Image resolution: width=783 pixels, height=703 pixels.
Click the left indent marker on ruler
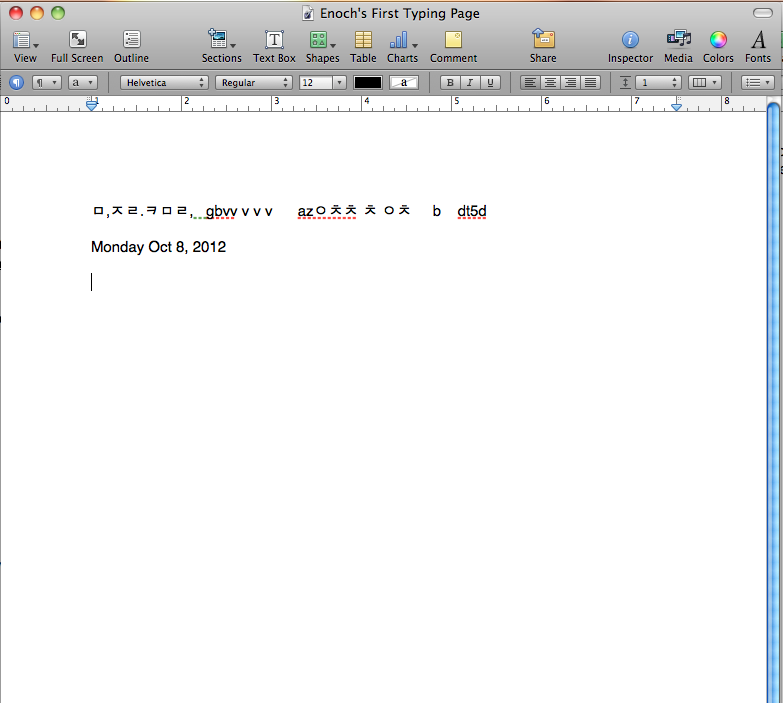(92, 104)
